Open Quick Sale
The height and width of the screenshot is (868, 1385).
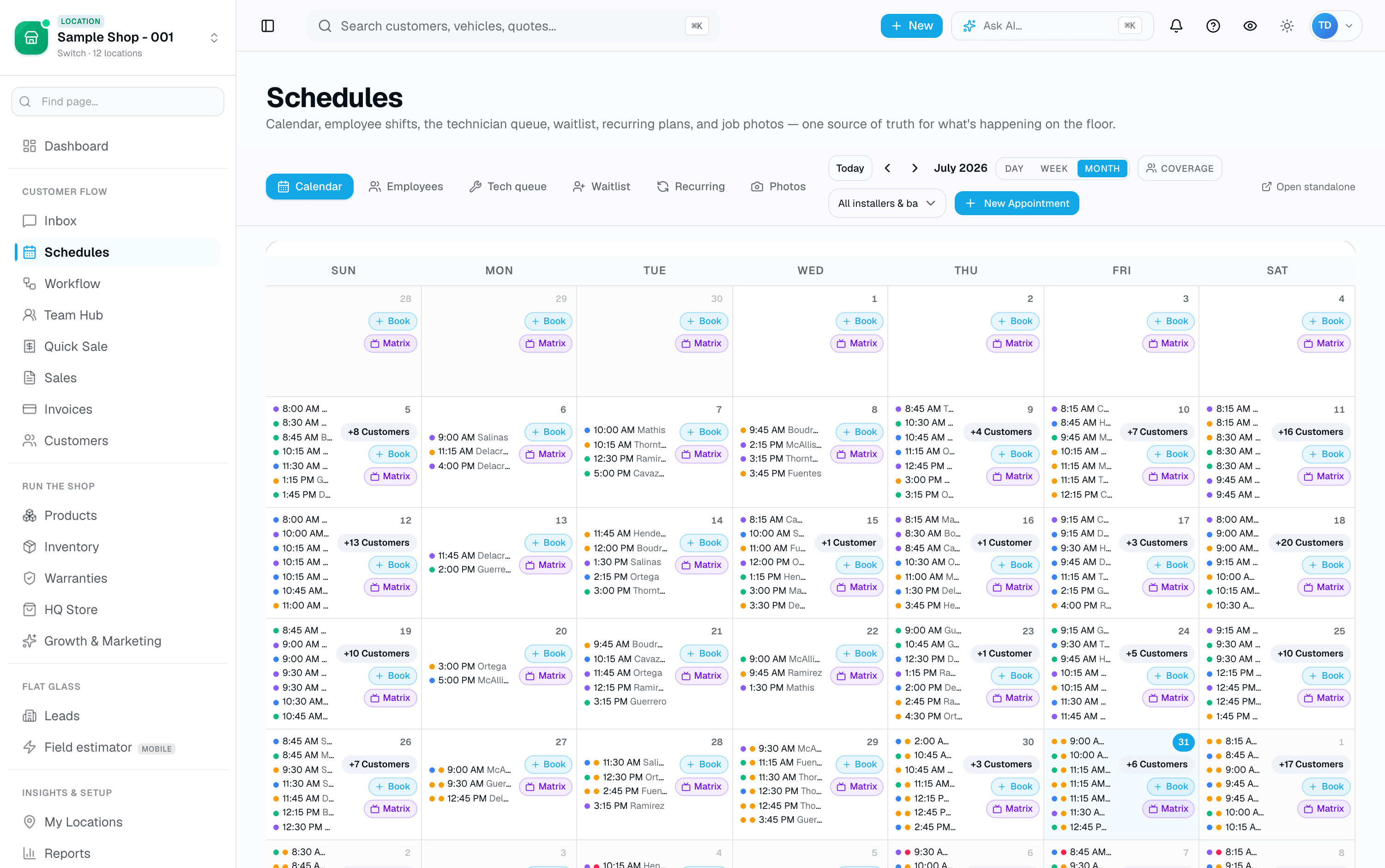(x=118, y=346)
